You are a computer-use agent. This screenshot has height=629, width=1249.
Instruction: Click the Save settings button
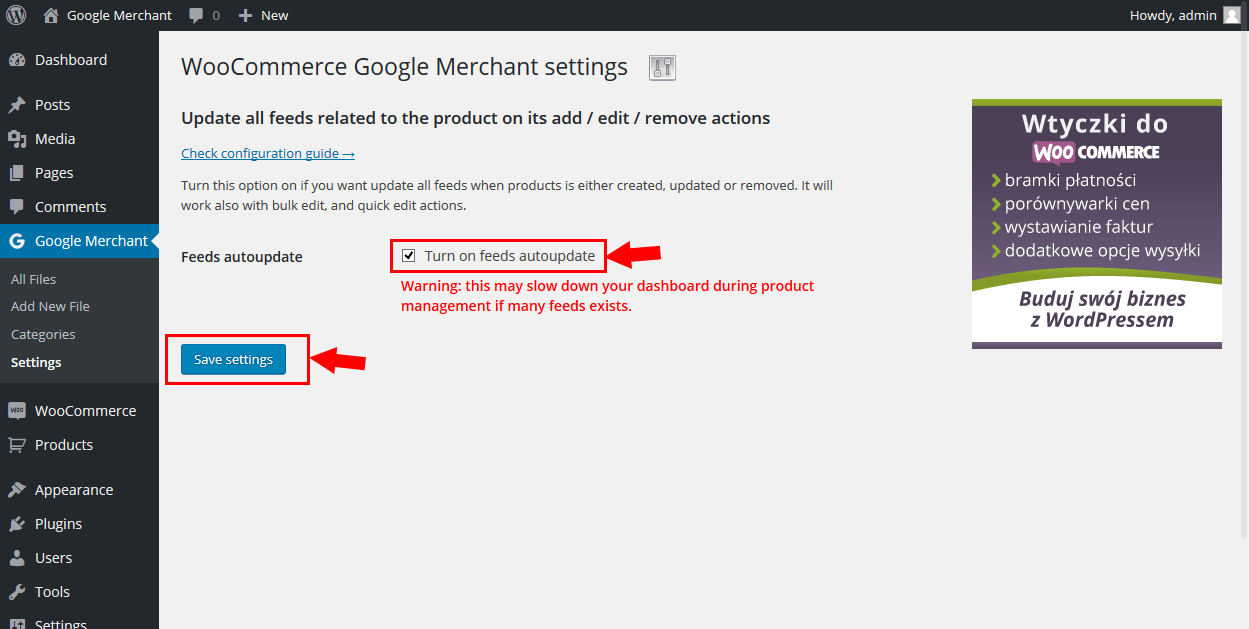click(x=233, y=359)
